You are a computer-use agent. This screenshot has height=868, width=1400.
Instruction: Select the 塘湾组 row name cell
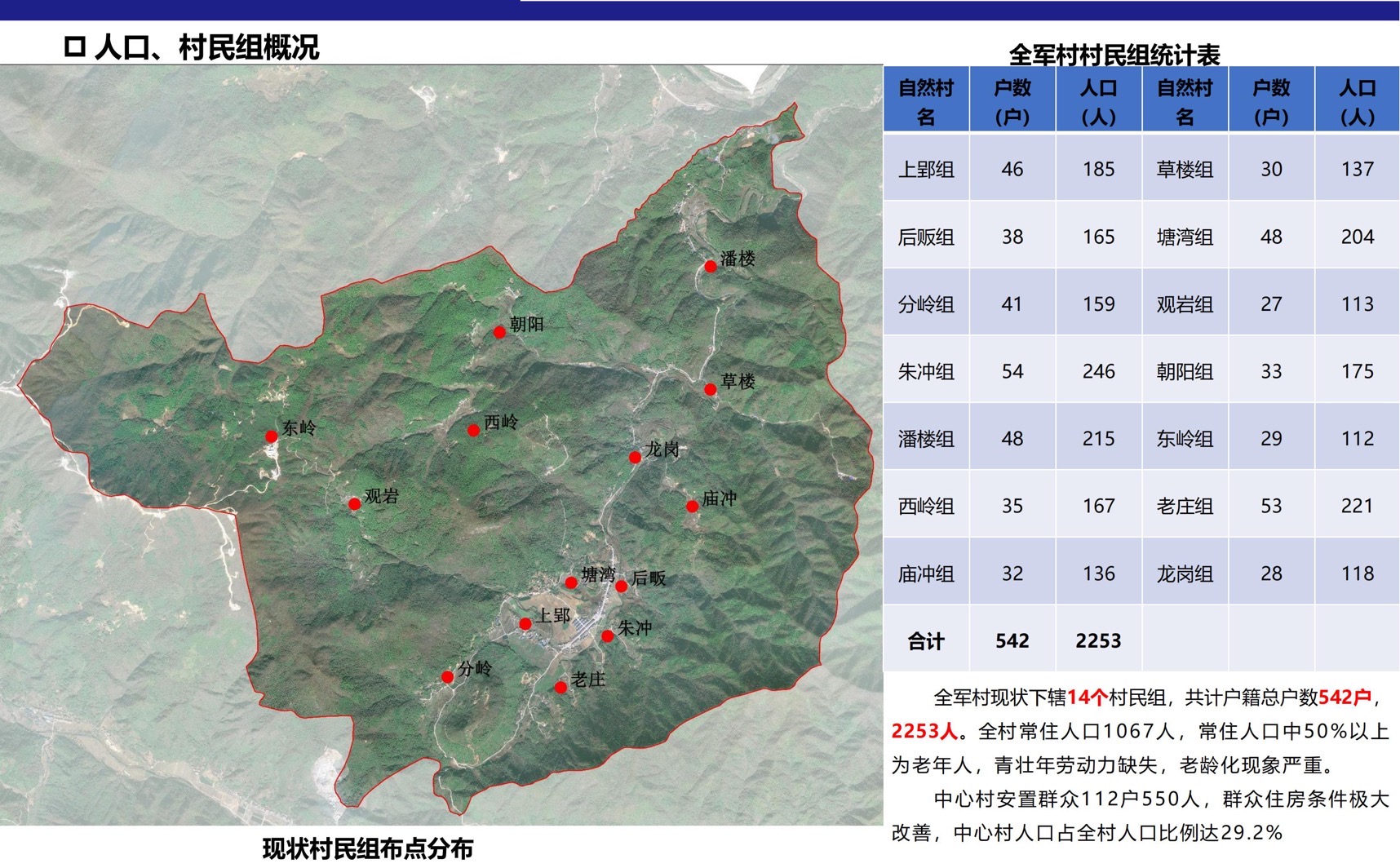coord(1185,237)
